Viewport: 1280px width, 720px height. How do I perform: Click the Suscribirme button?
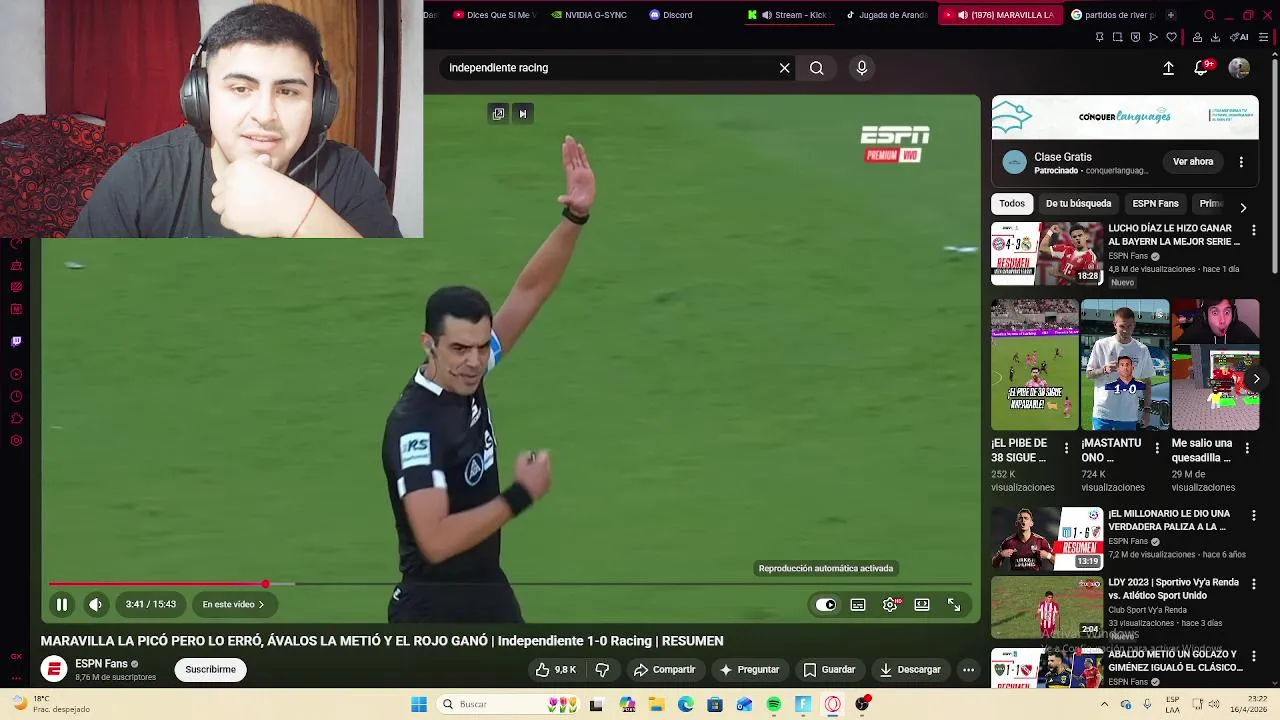coord(210,670)
